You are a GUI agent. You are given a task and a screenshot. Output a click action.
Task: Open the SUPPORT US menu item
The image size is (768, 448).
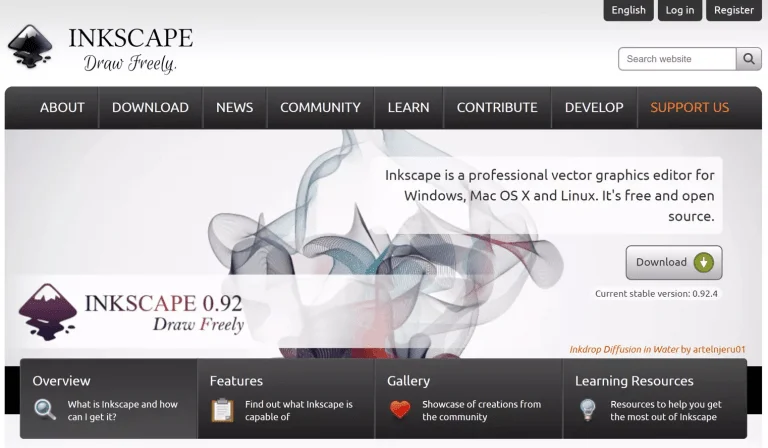point(690,108)
